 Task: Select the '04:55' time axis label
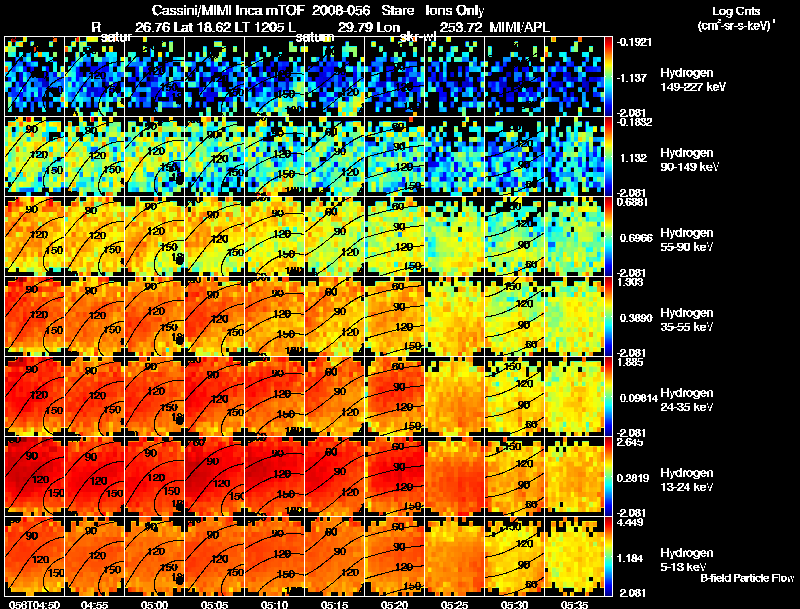(x=94, y=604)
